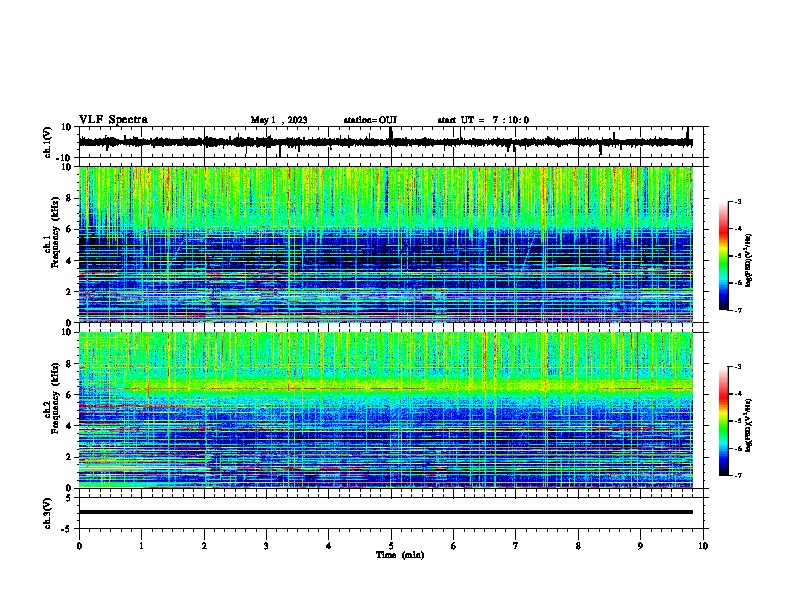
Task: Click the 'ch.1(V)' waveform axis label
Action: pyautogui.click(x=48, y=142)
